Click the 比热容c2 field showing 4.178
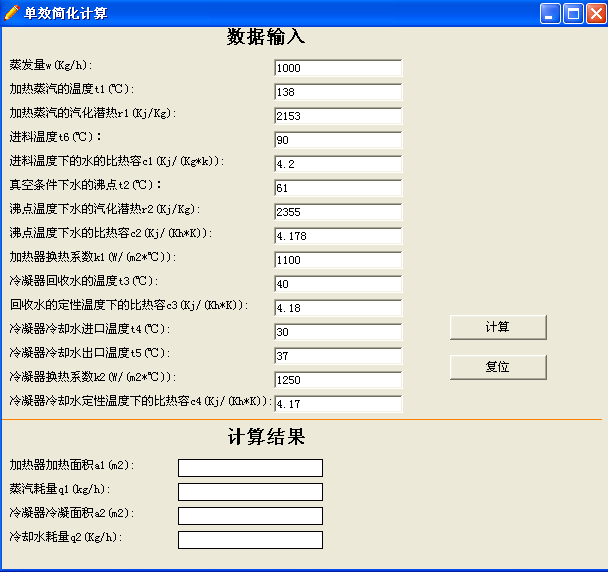 click(338, 236)
